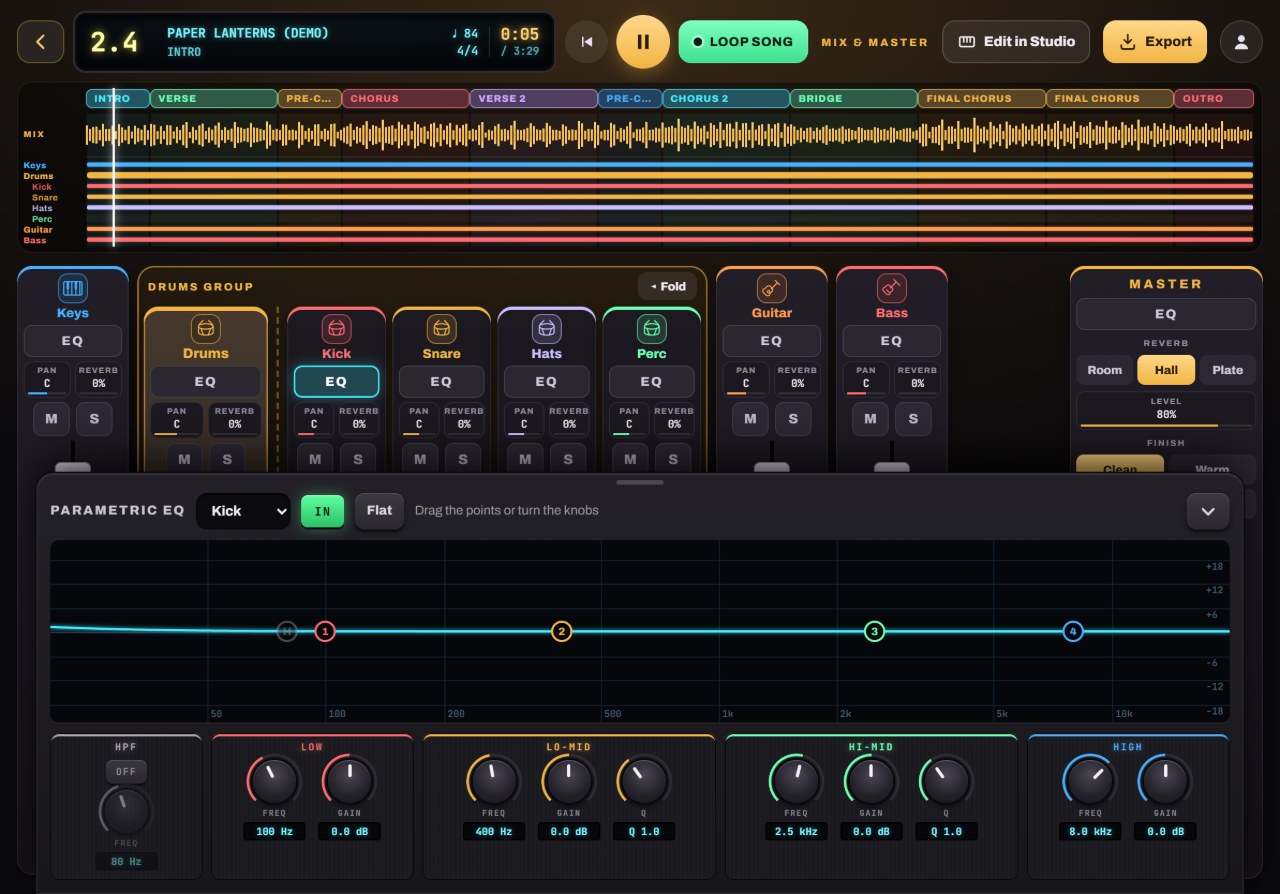Click the HI-MID FREQ knob
1280x894 pixels.
795,780
